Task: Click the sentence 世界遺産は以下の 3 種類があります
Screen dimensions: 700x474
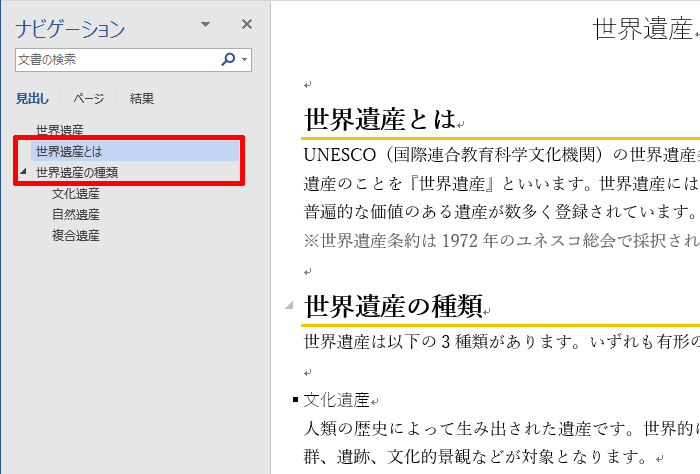Action: [442, 342]
